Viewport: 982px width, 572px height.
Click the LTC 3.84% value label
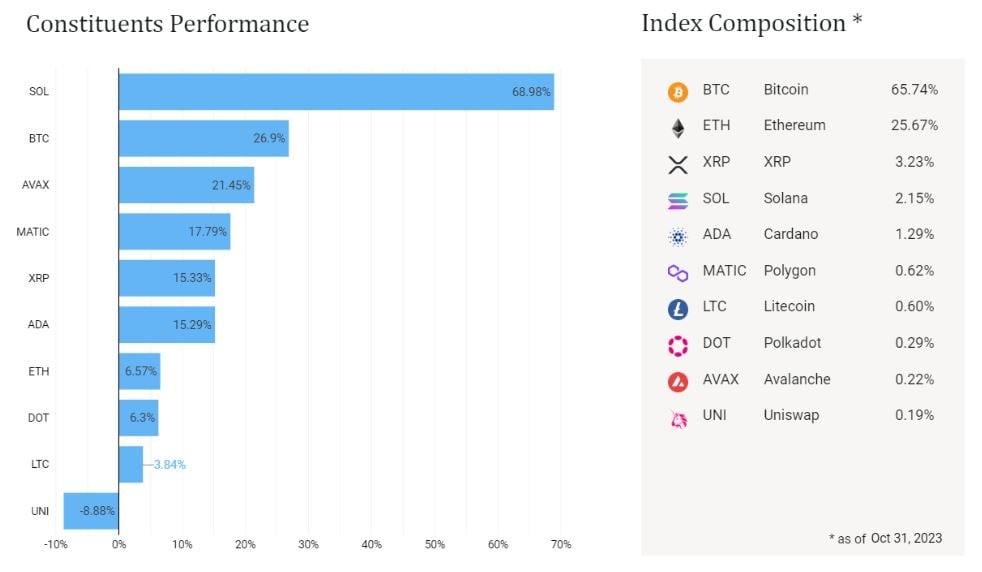[169, 464]
